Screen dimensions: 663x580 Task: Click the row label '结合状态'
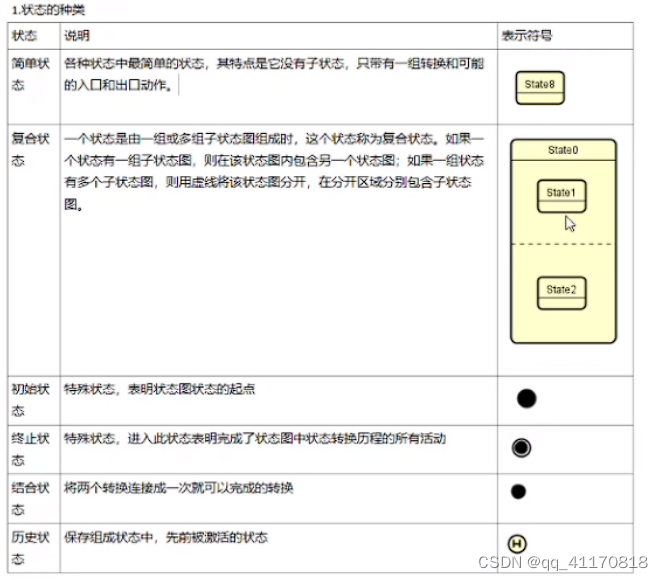[30, 498]
